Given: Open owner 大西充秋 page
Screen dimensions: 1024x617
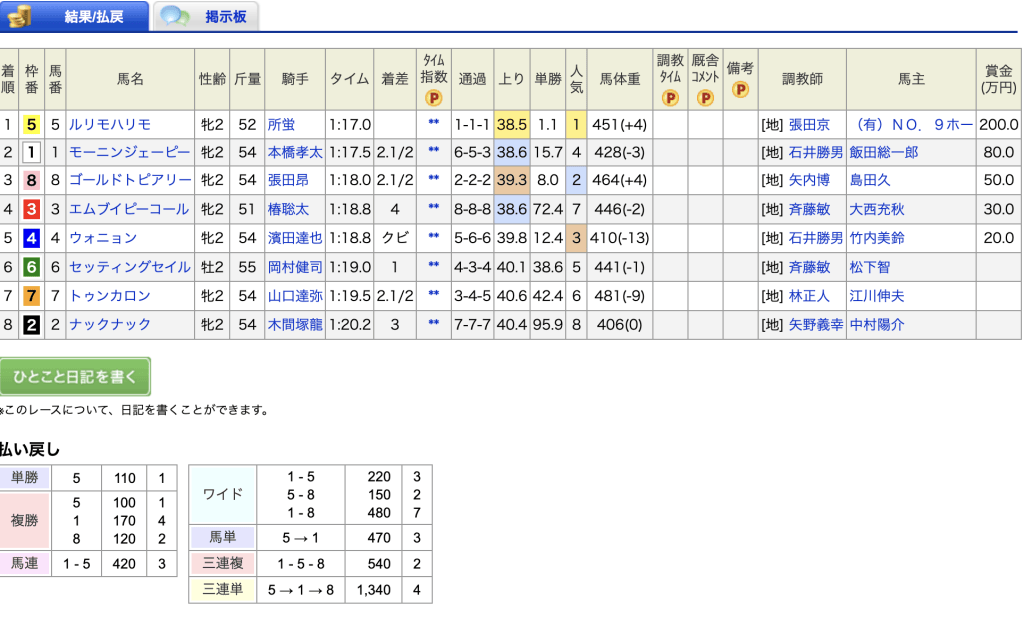Looking at the screenshot, I should pos(877,210).
